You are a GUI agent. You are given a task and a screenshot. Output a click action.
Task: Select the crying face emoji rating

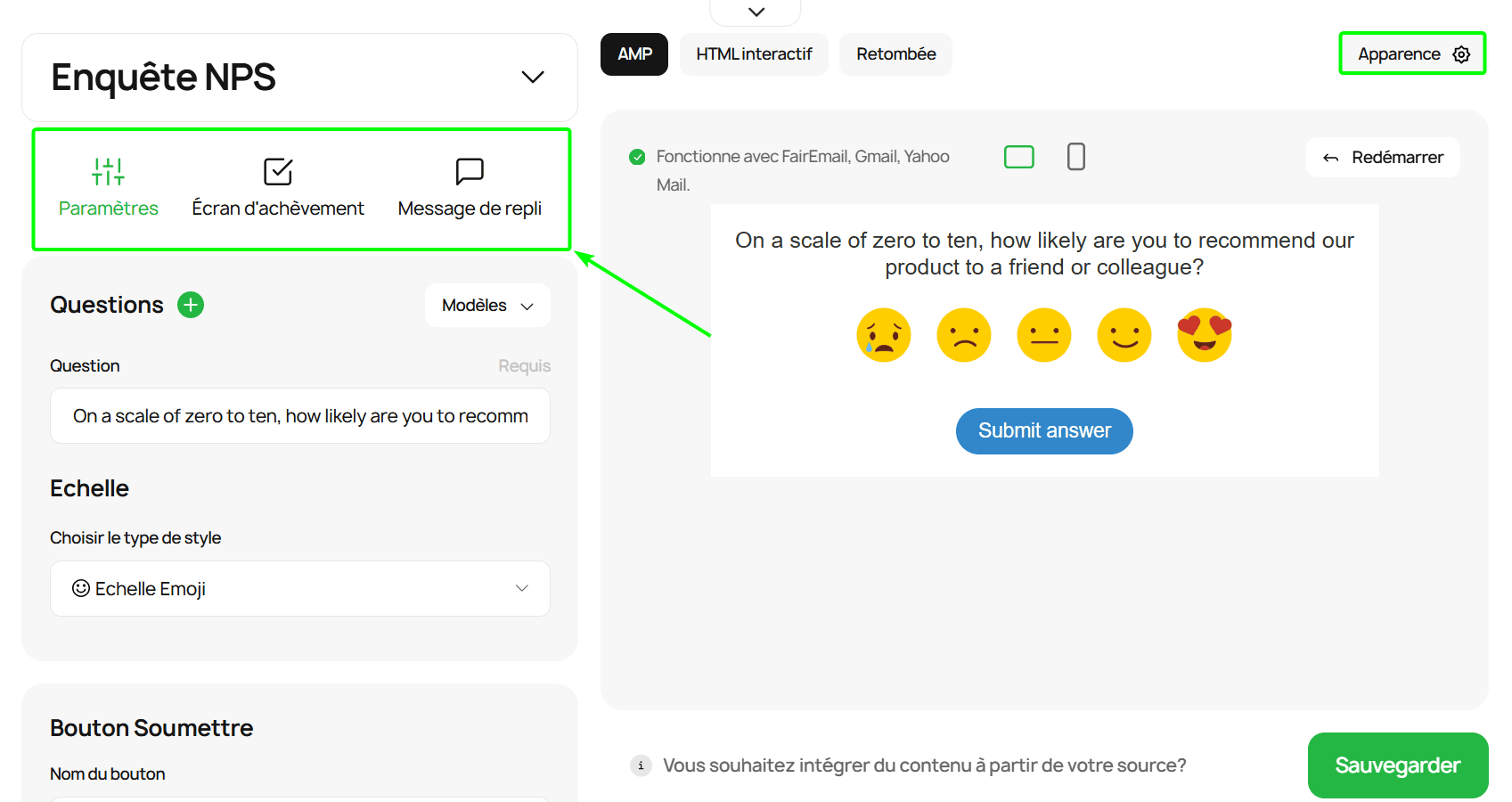[x=883, y=335]
